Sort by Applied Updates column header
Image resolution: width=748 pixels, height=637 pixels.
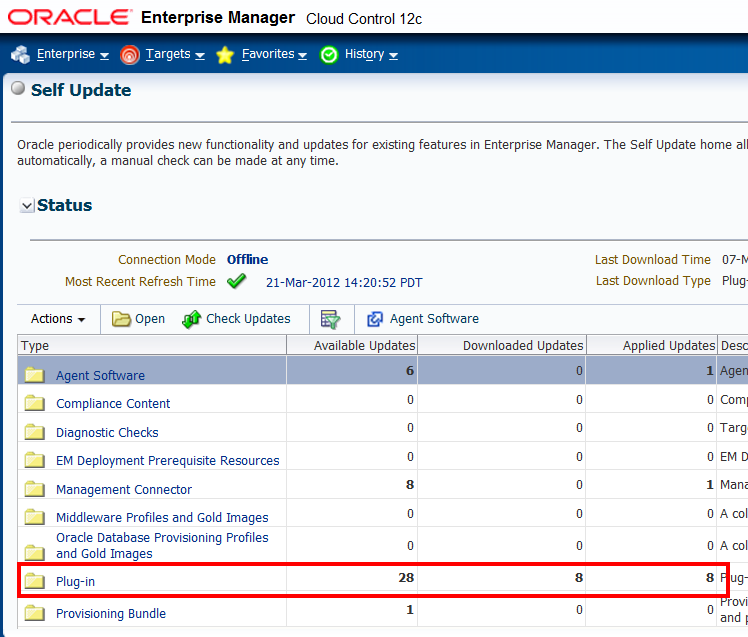(651, 345)
